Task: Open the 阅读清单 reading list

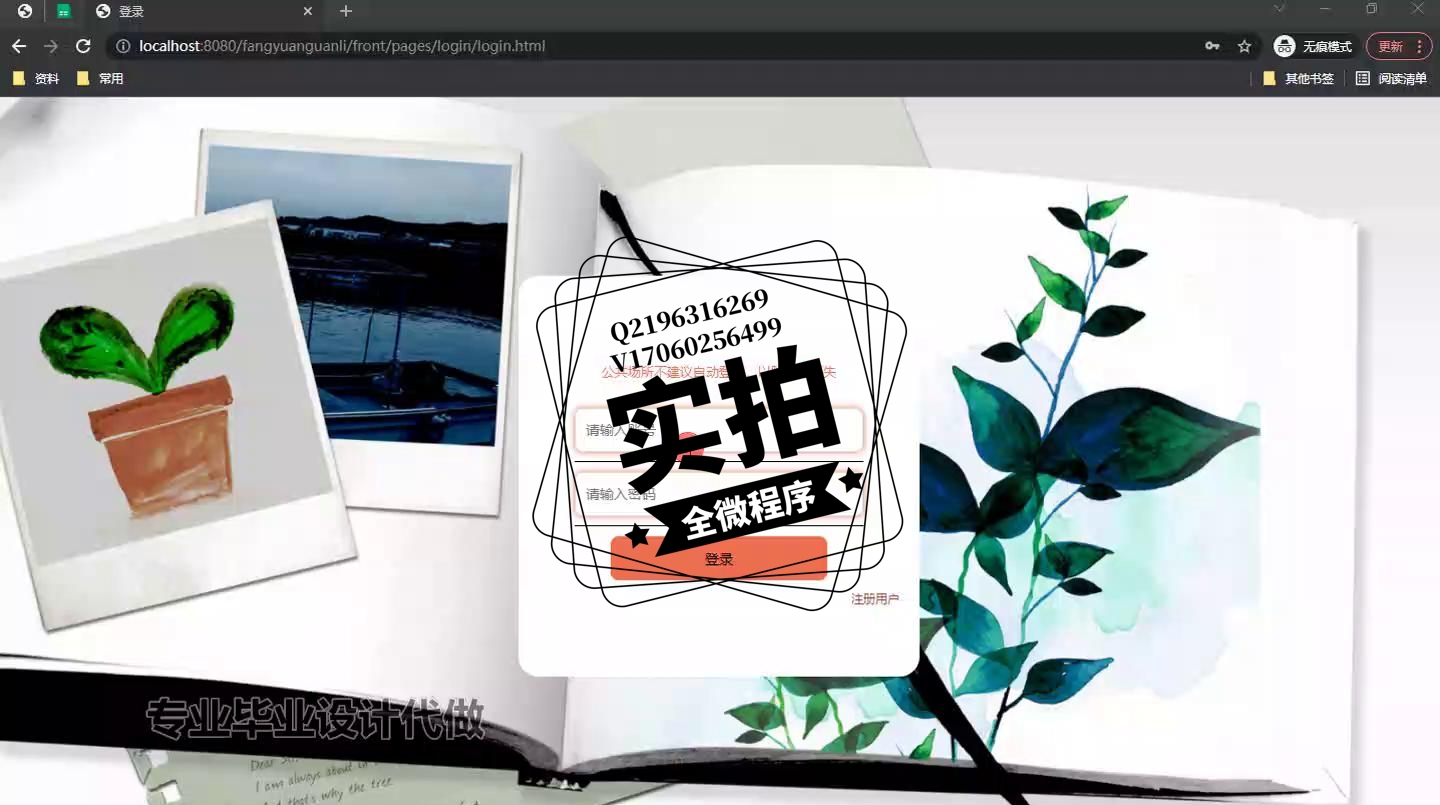Action: 1391,78
